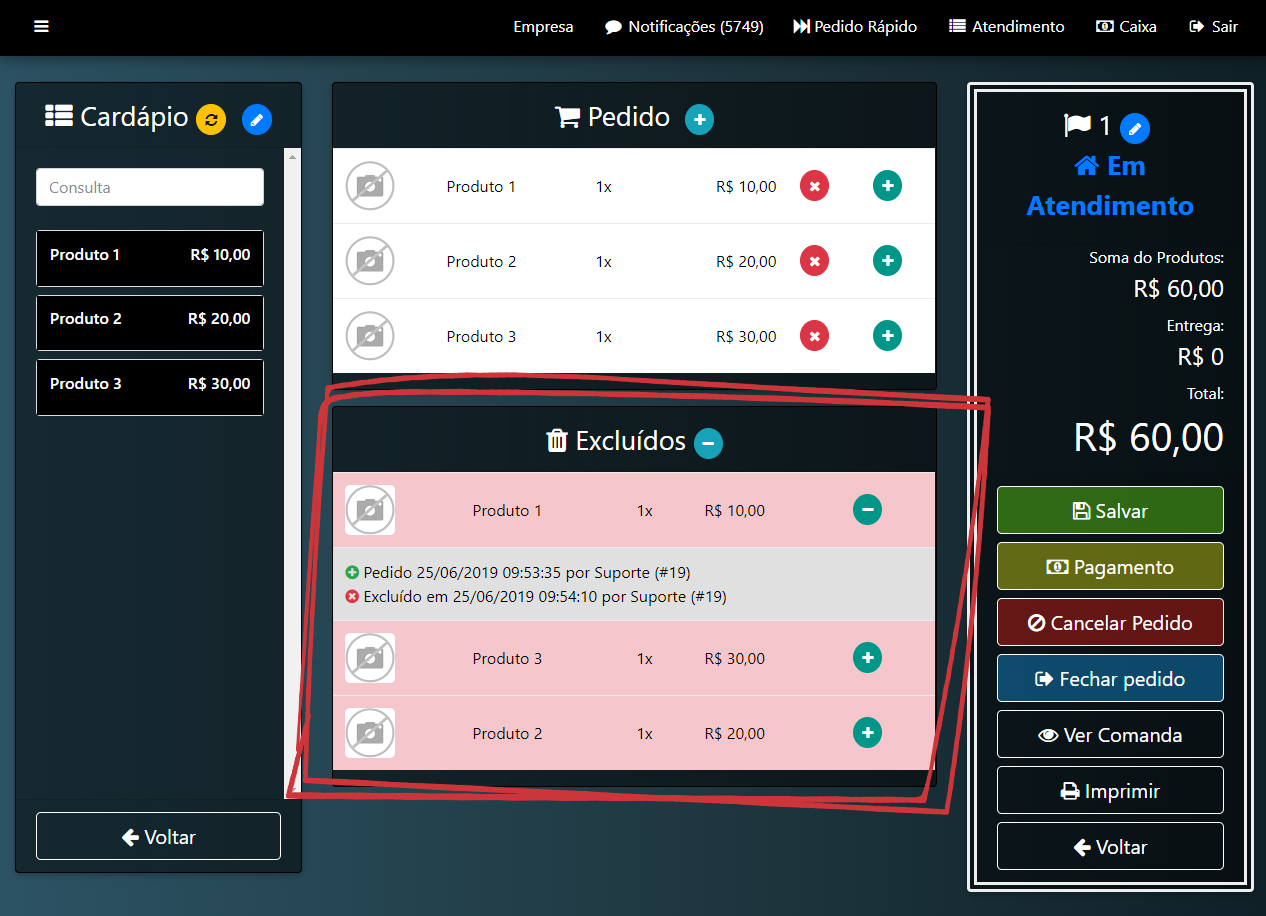1266x916 pixels.
Task: Remove Produto 1 from the Pedido list
Action: (814, 186)
